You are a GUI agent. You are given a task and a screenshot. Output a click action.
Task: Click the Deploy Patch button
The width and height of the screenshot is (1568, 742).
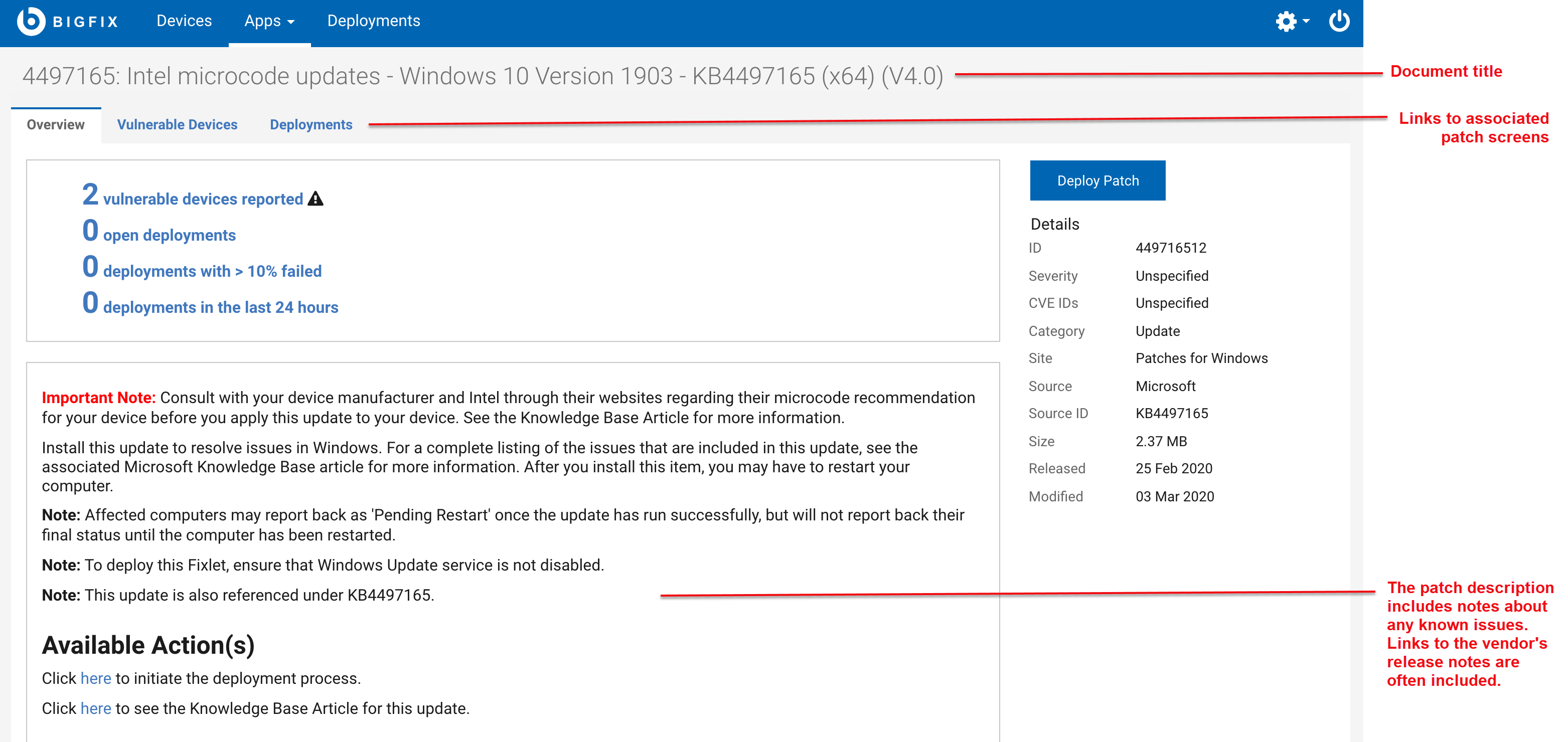(1098, 180)
